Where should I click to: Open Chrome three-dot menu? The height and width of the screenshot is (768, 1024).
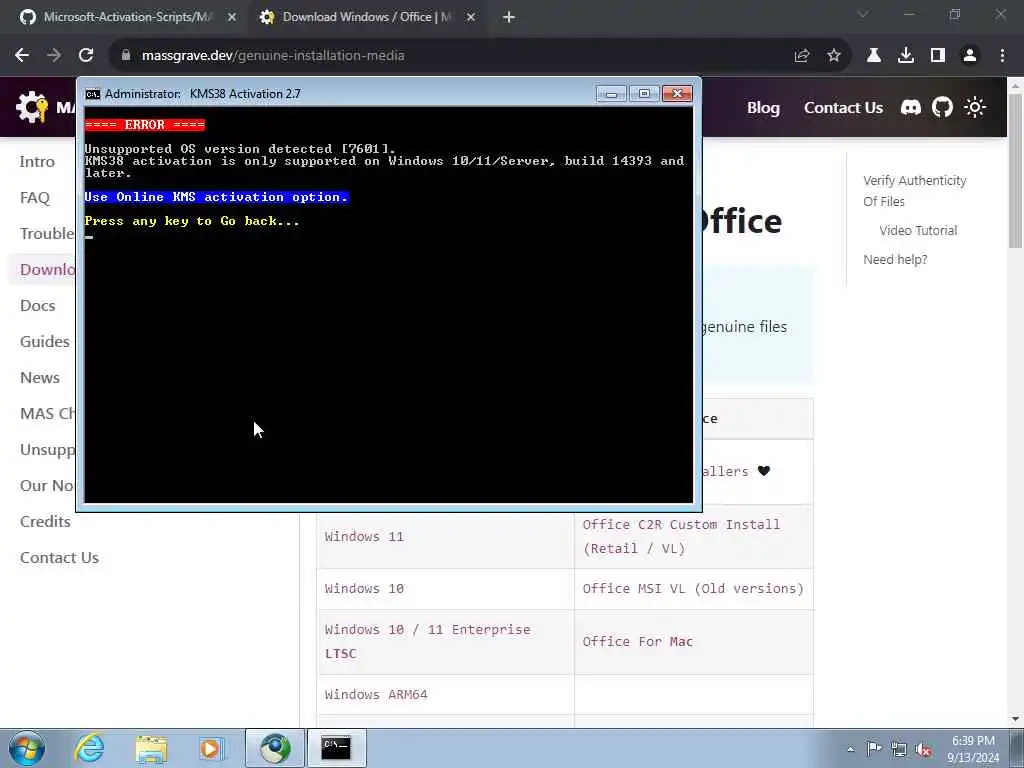[1002, 56]
